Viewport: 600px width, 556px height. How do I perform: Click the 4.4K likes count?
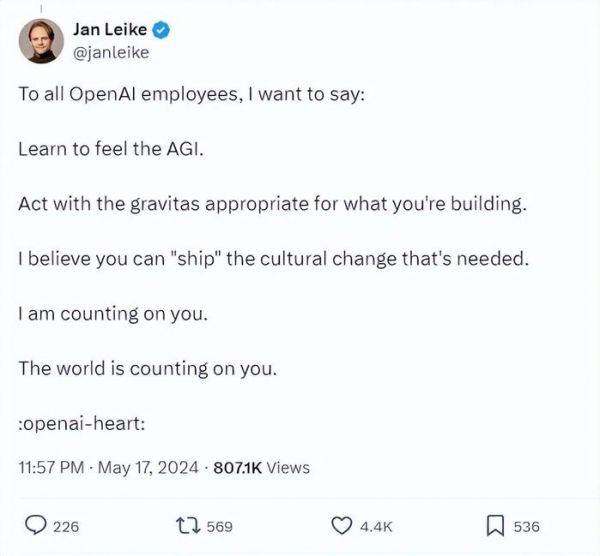coord(376,527)
